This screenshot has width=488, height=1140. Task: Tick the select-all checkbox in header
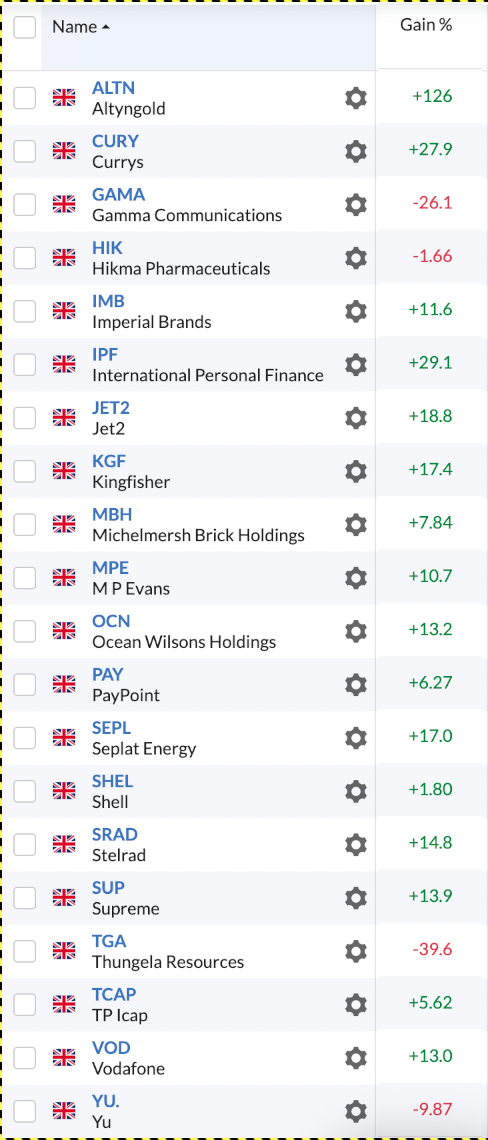tap(25, 28)
